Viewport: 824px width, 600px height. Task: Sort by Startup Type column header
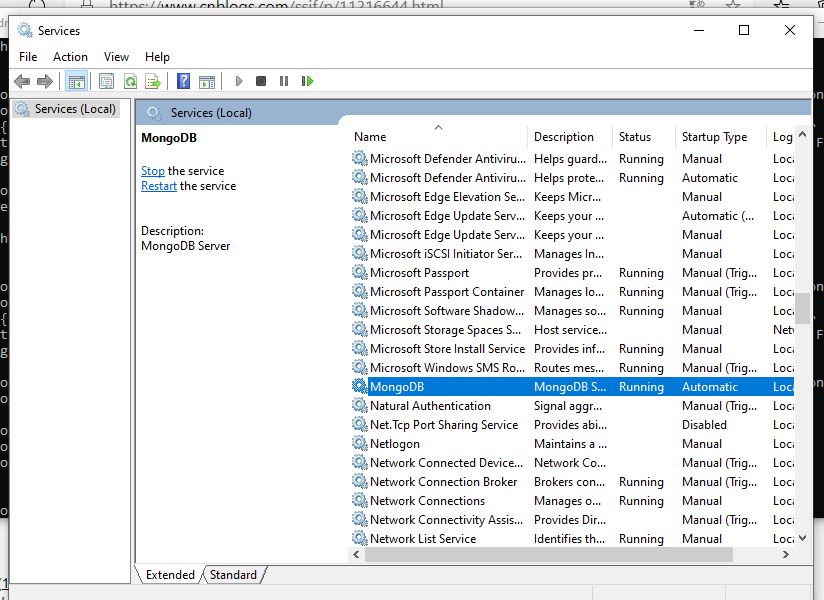[x=720, y=137]
